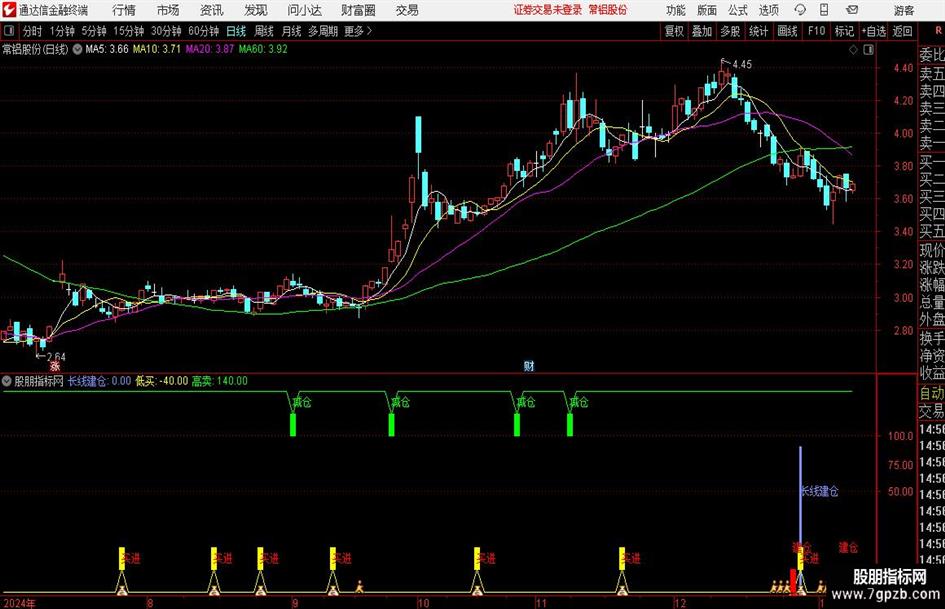Click the 通达信 red logo icon
Screen dimensions: 945x609
pyautogui.click(x=9, y=10)
